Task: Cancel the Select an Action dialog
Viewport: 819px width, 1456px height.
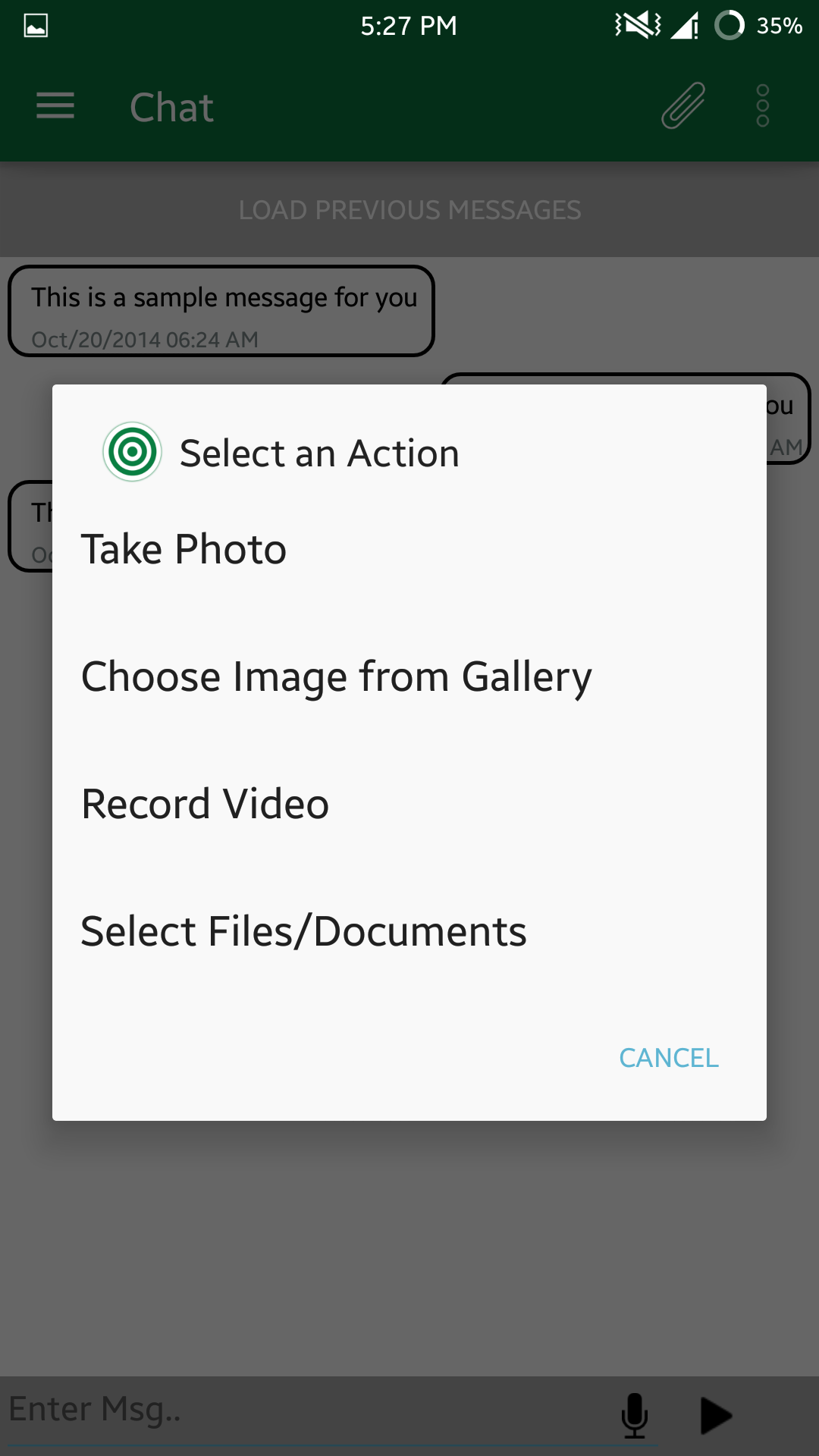Action: point(668,1058)
